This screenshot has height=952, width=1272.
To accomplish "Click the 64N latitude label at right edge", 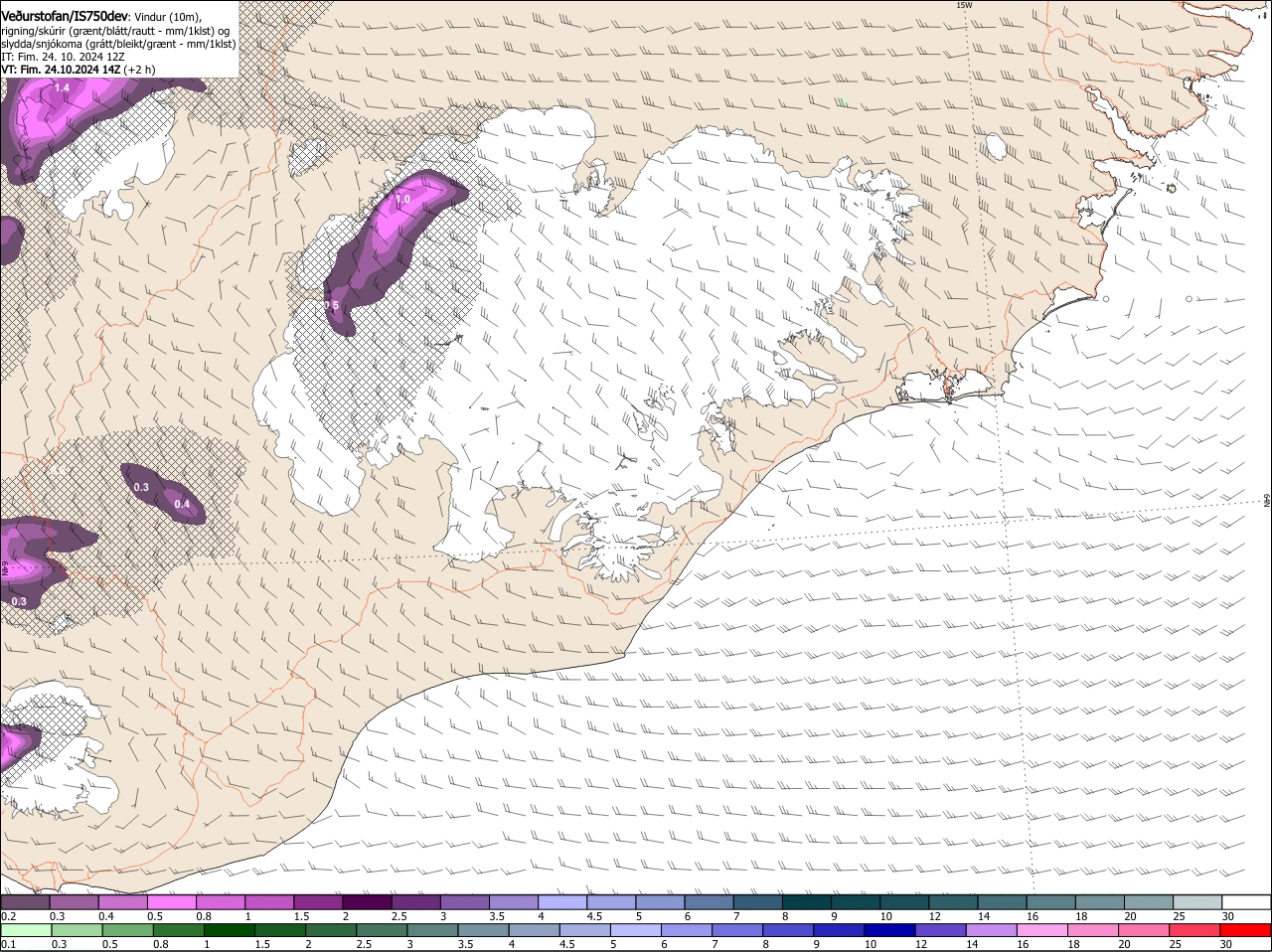I will (1266, 498).
